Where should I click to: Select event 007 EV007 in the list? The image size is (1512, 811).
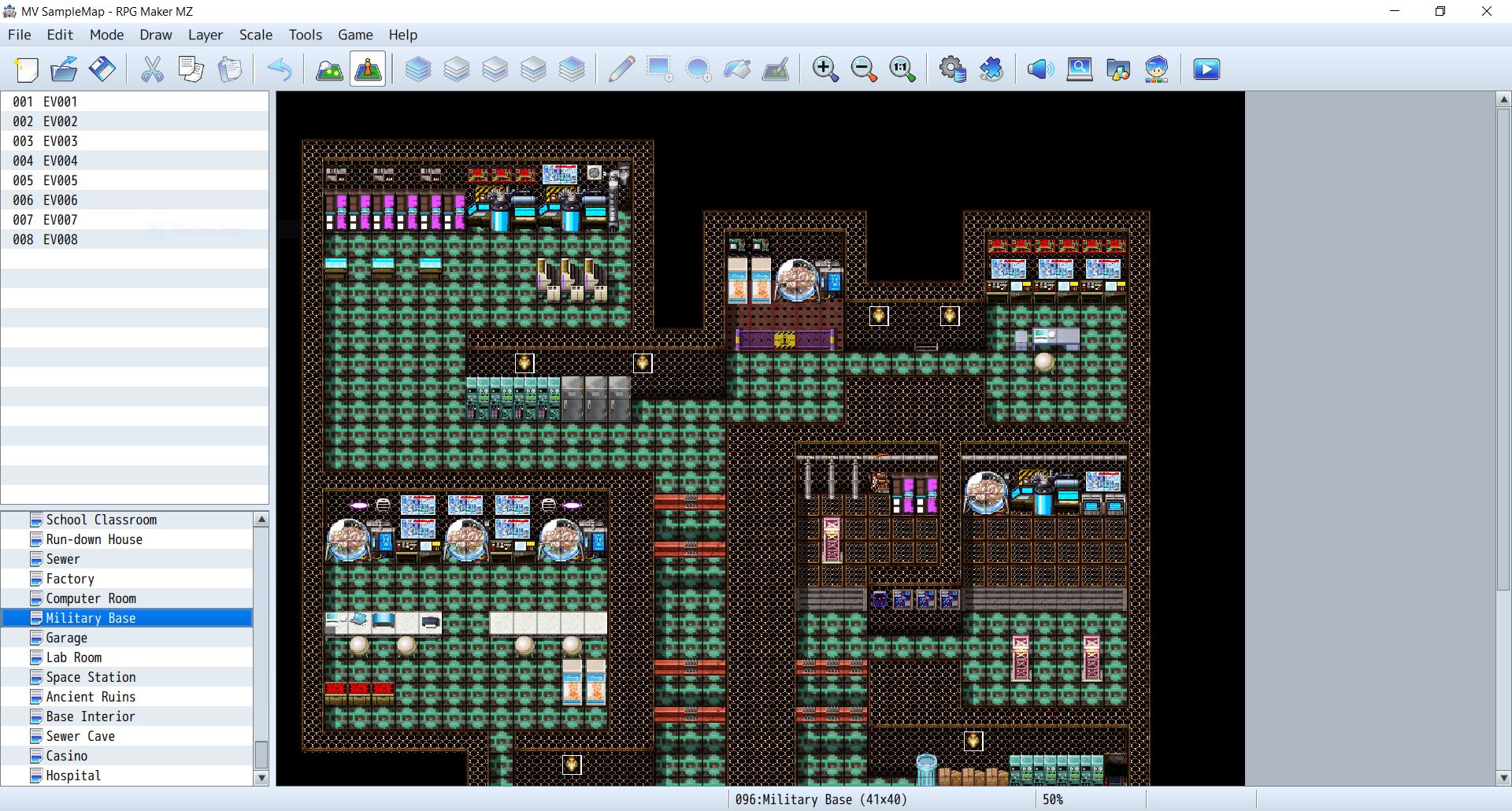click(x=135, y=220)
